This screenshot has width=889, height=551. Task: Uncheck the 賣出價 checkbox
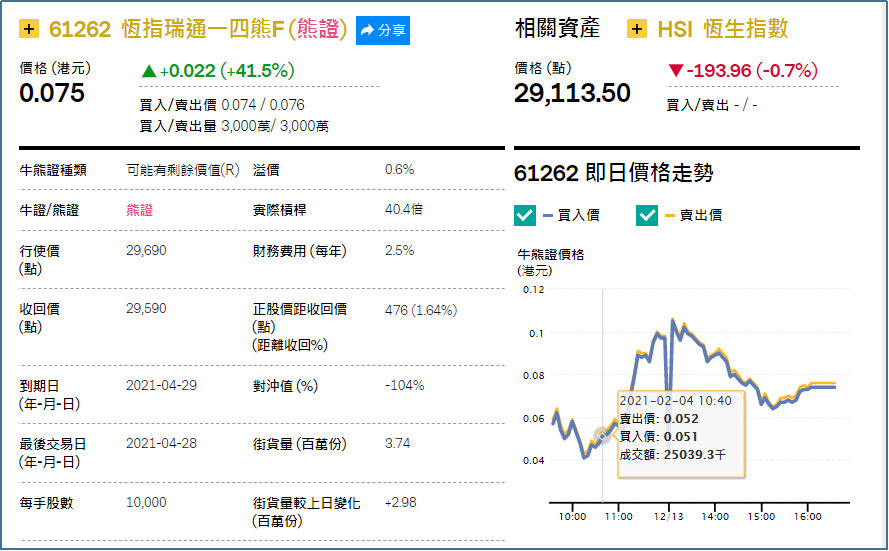(647, 215)
